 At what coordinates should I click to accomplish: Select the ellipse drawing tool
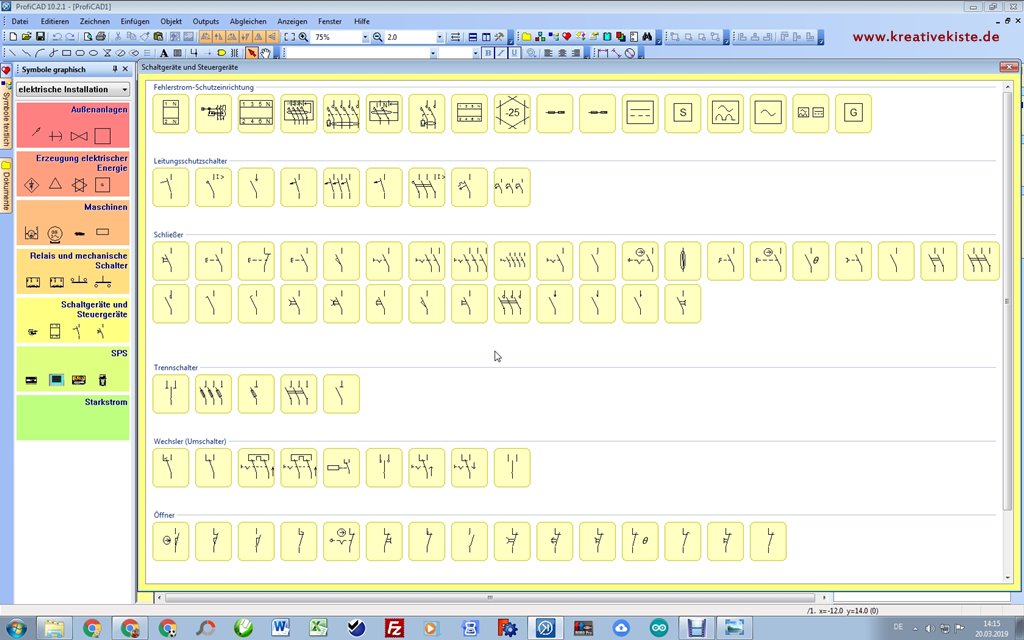point(93,53)
